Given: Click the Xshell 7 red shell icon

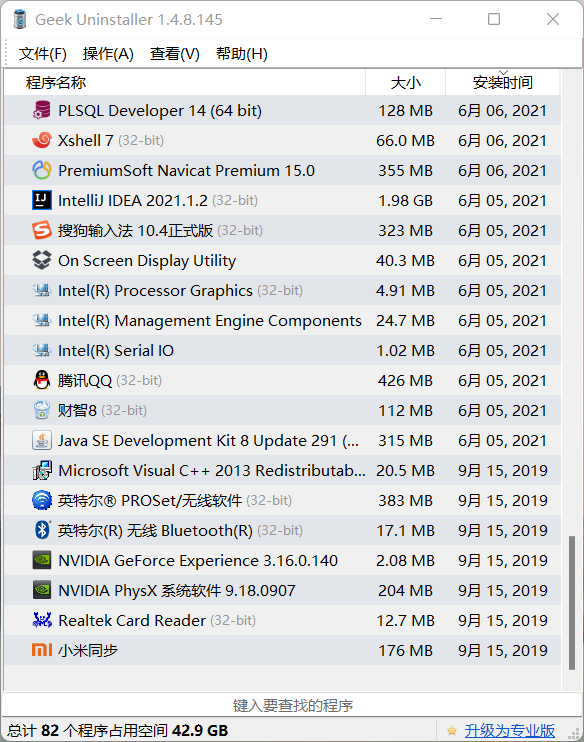Looking at the screenshot, I should point(42,140).
